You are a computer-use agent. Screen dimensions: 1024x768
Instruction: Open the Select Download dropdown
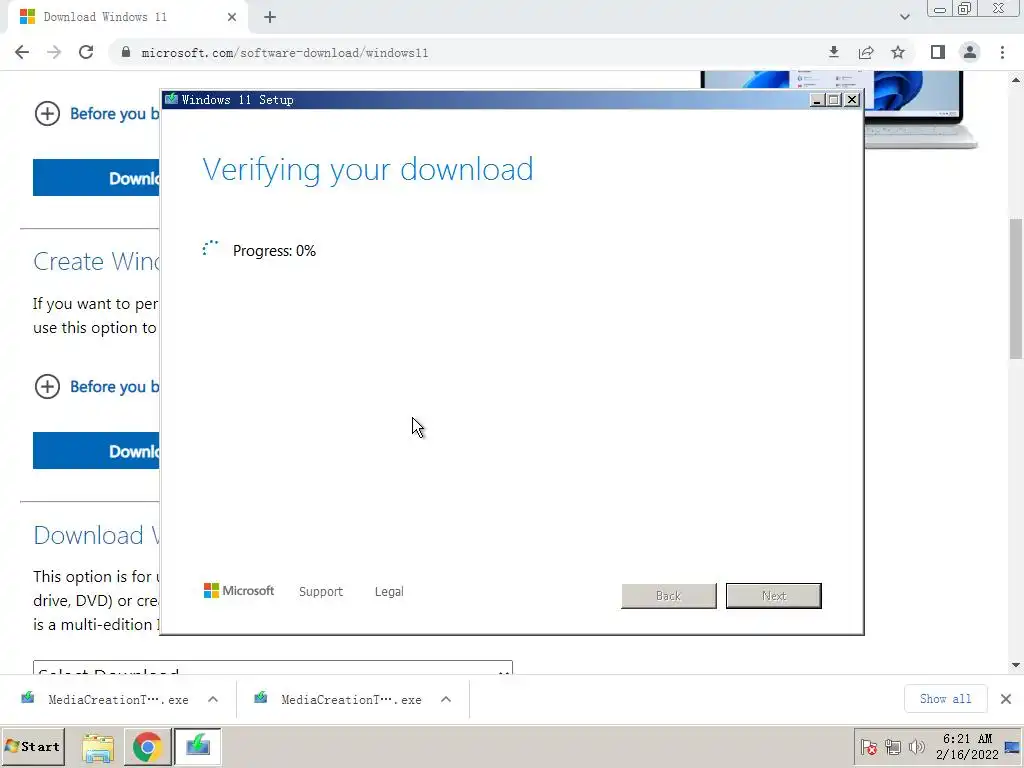273,667
